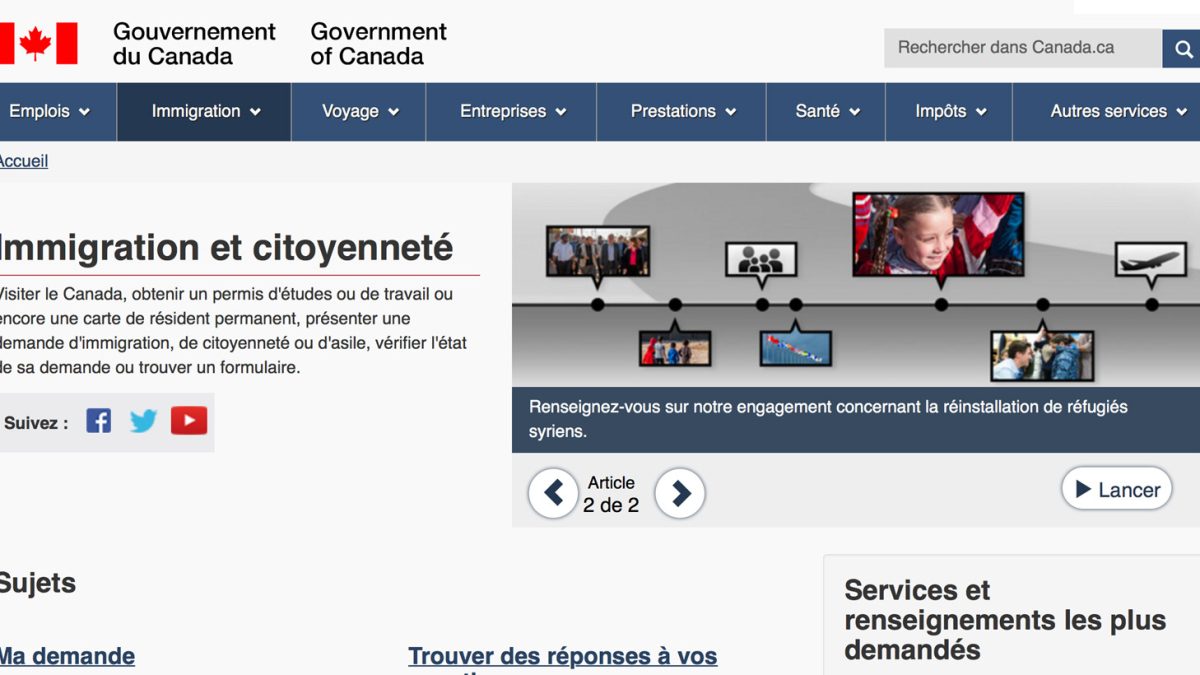
Task: Start carousel with Lancer button
Action: point(1117,490)
